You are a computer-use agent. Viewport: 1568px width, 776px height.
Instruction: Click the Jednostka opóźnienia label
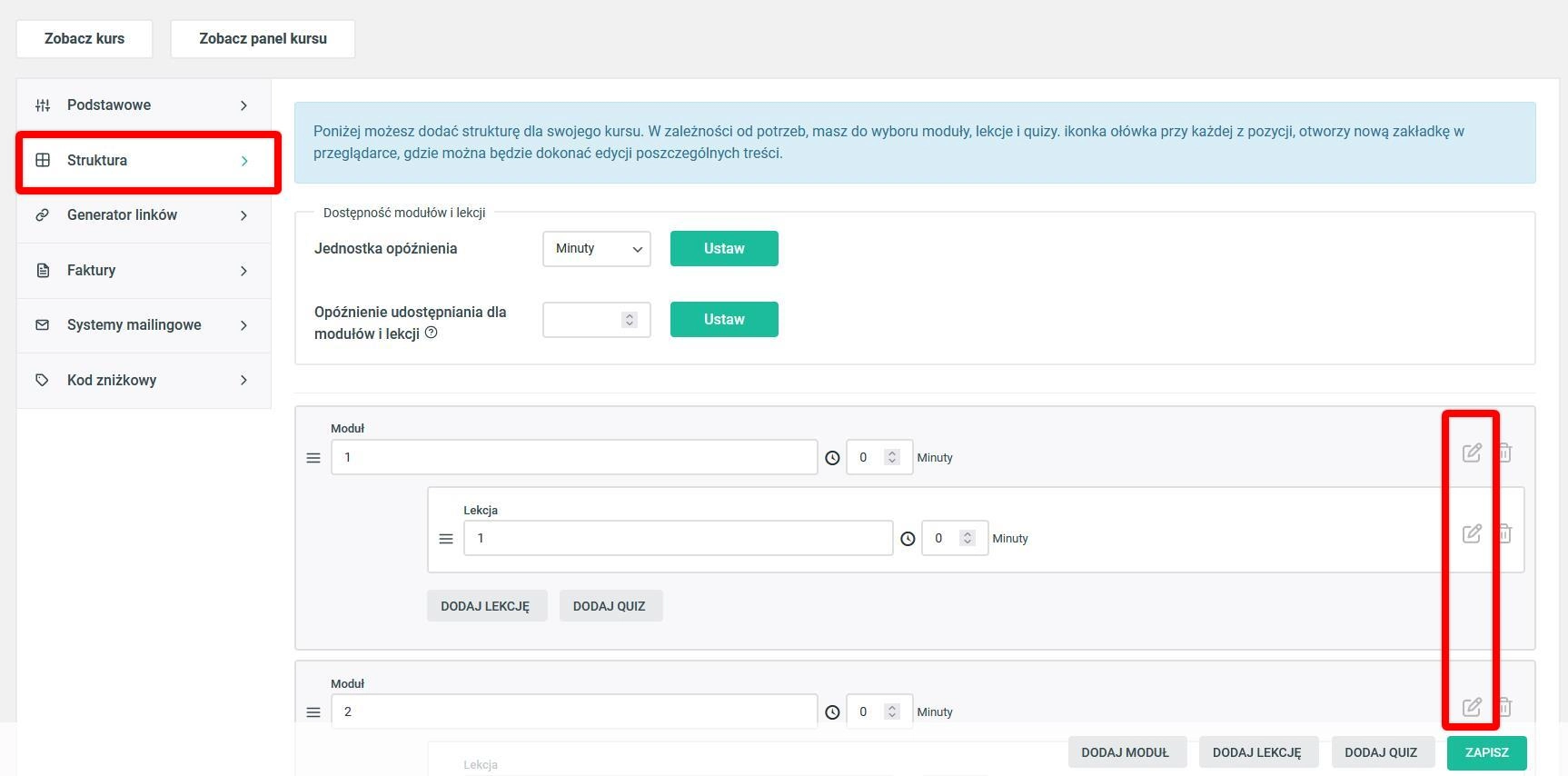pyautogui.click(x=385, y=249)
